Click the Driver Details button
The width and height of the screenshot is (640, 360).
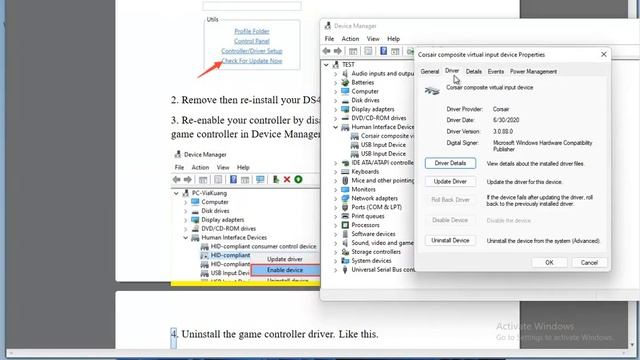tap(450, 163)
